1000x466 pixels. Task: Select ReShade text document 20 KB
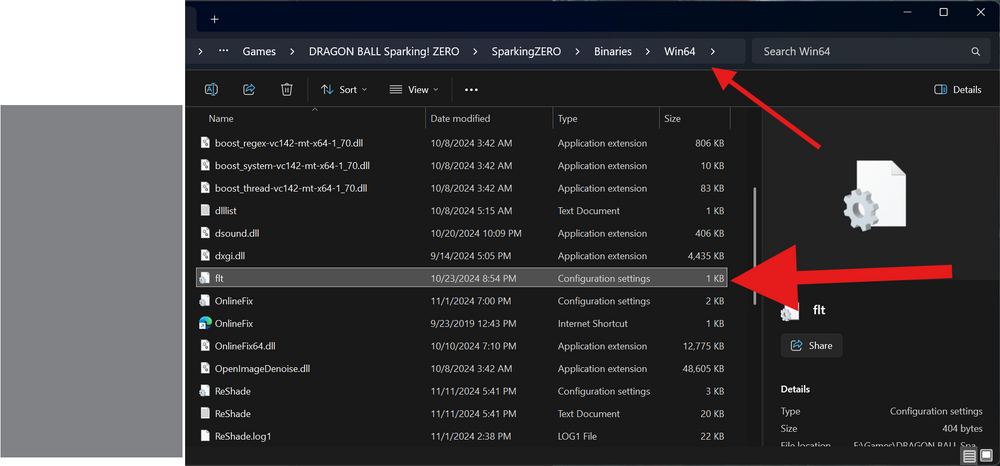pyautogui.click(x=462, y=414)
